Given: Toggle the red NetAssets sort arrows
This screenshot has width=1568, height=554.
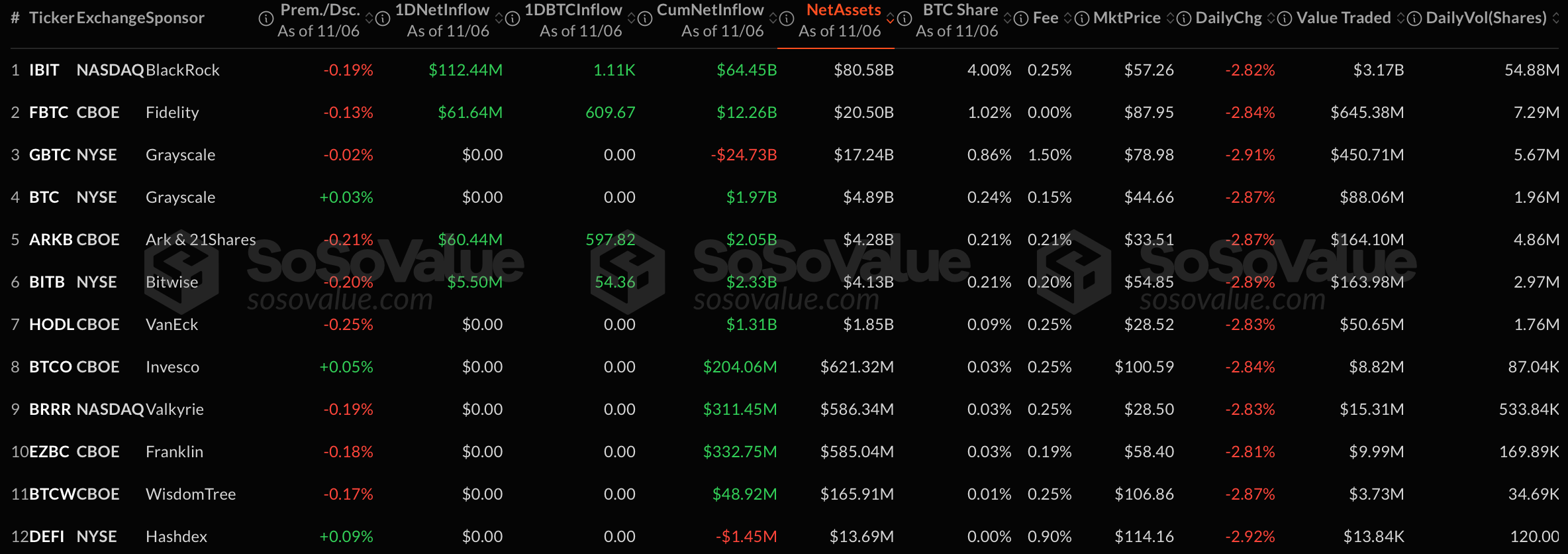Looking at the screenshot, I should pos(891,19).
